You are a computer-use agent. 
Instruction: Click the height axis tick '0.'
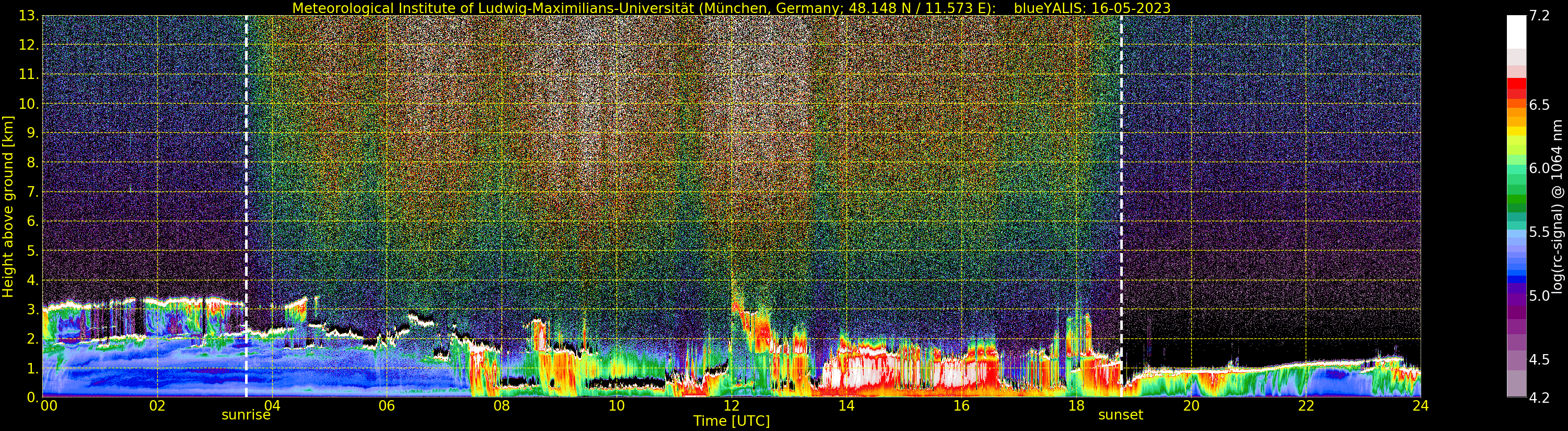point(32,397)
